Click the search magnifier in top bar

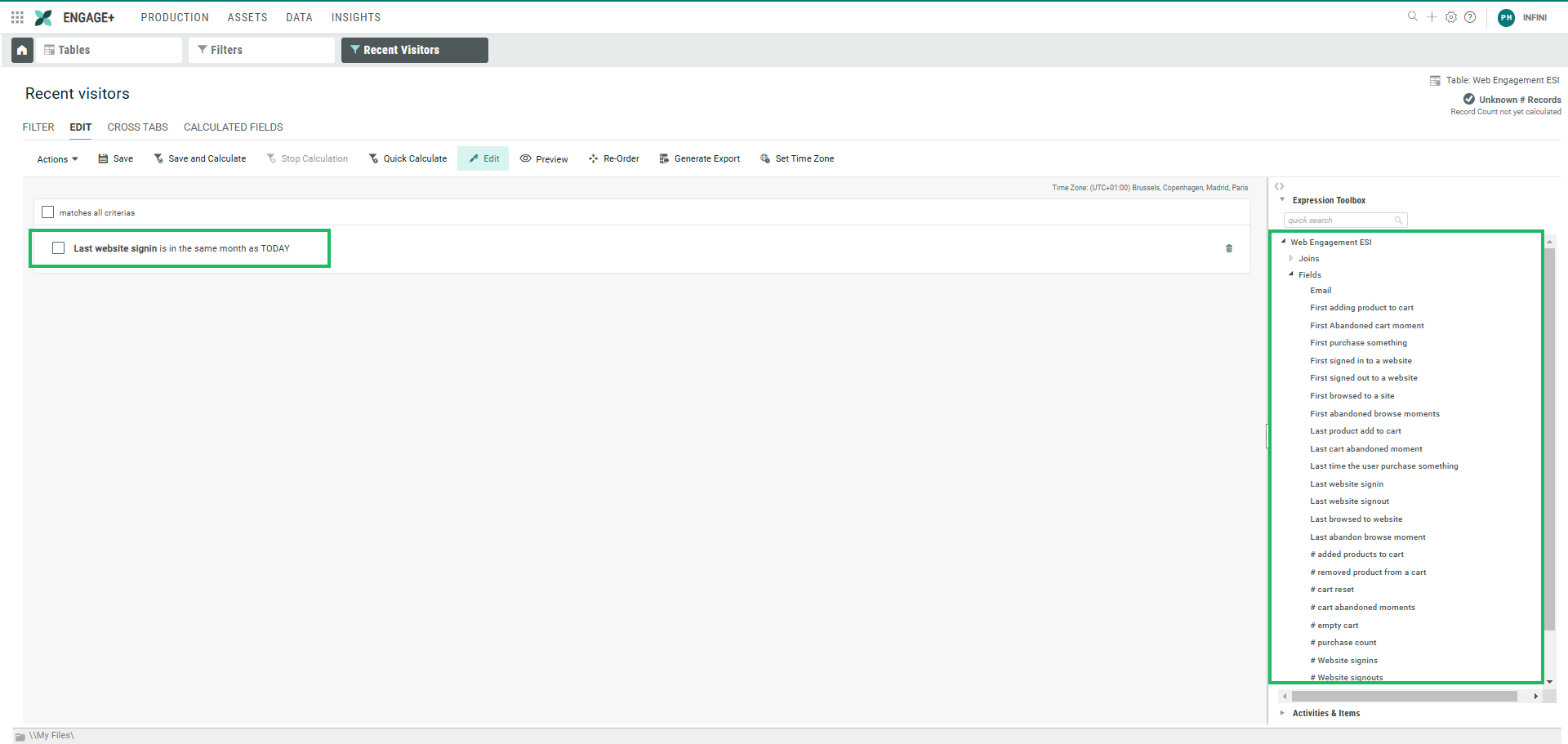click(x=1412, y=17)
